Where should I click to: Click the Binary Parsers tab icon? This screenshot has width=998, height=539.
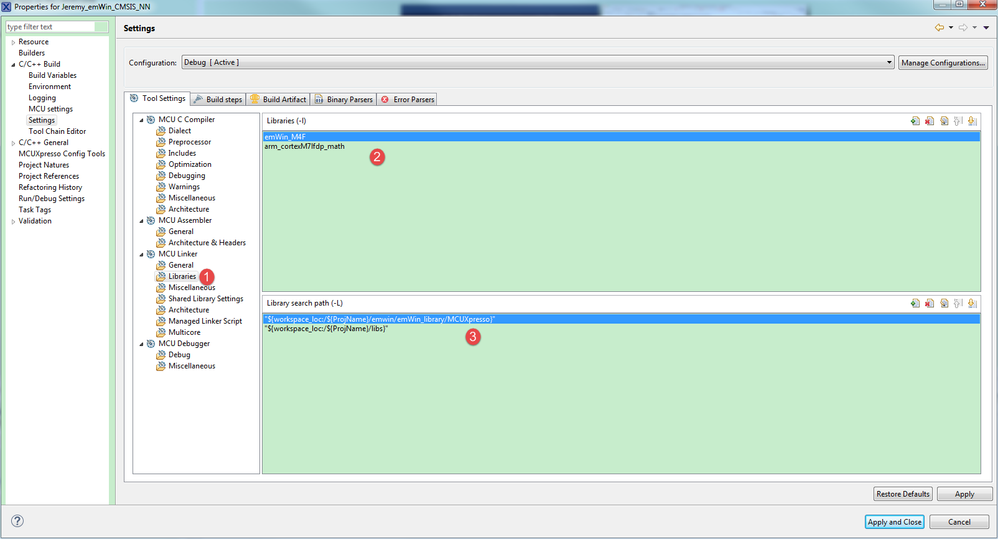pyautogui.click(x=319, y=99)
